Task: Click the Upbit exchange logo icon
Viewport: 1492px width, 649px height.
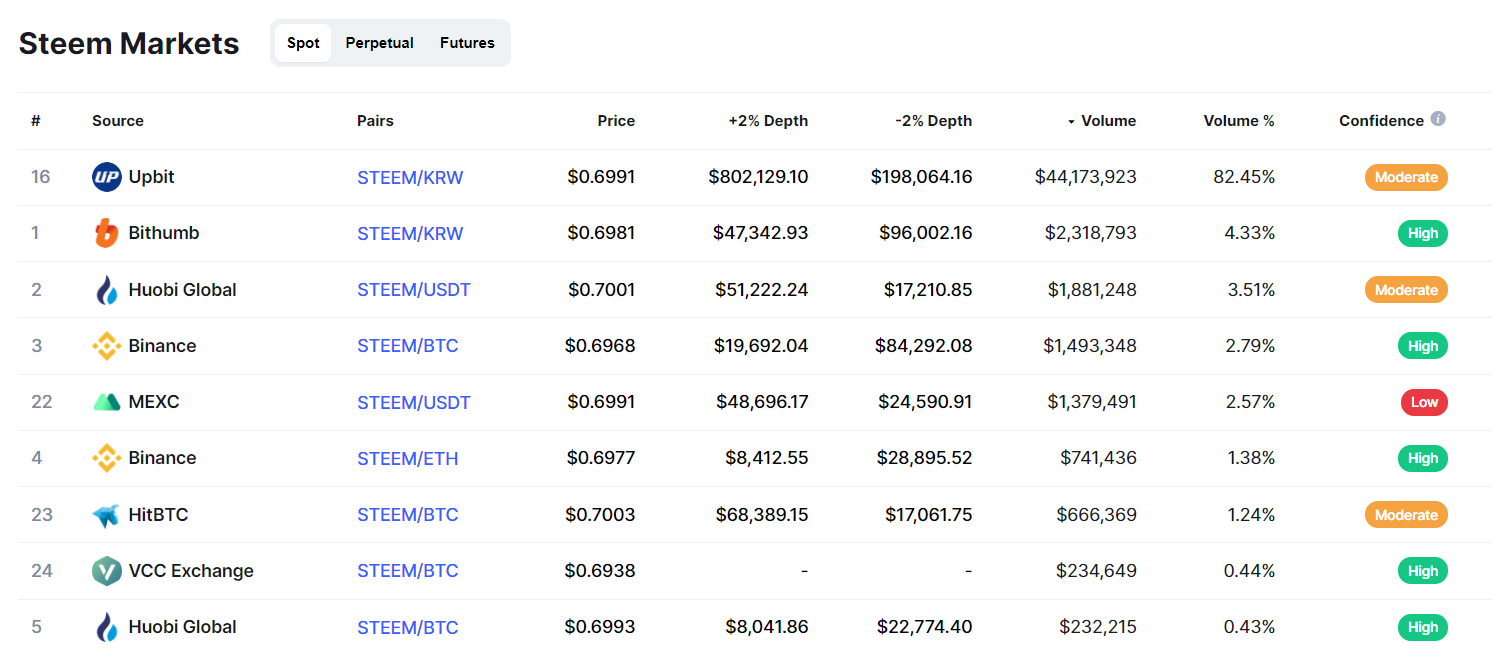Action: click(x=106, y=177)
